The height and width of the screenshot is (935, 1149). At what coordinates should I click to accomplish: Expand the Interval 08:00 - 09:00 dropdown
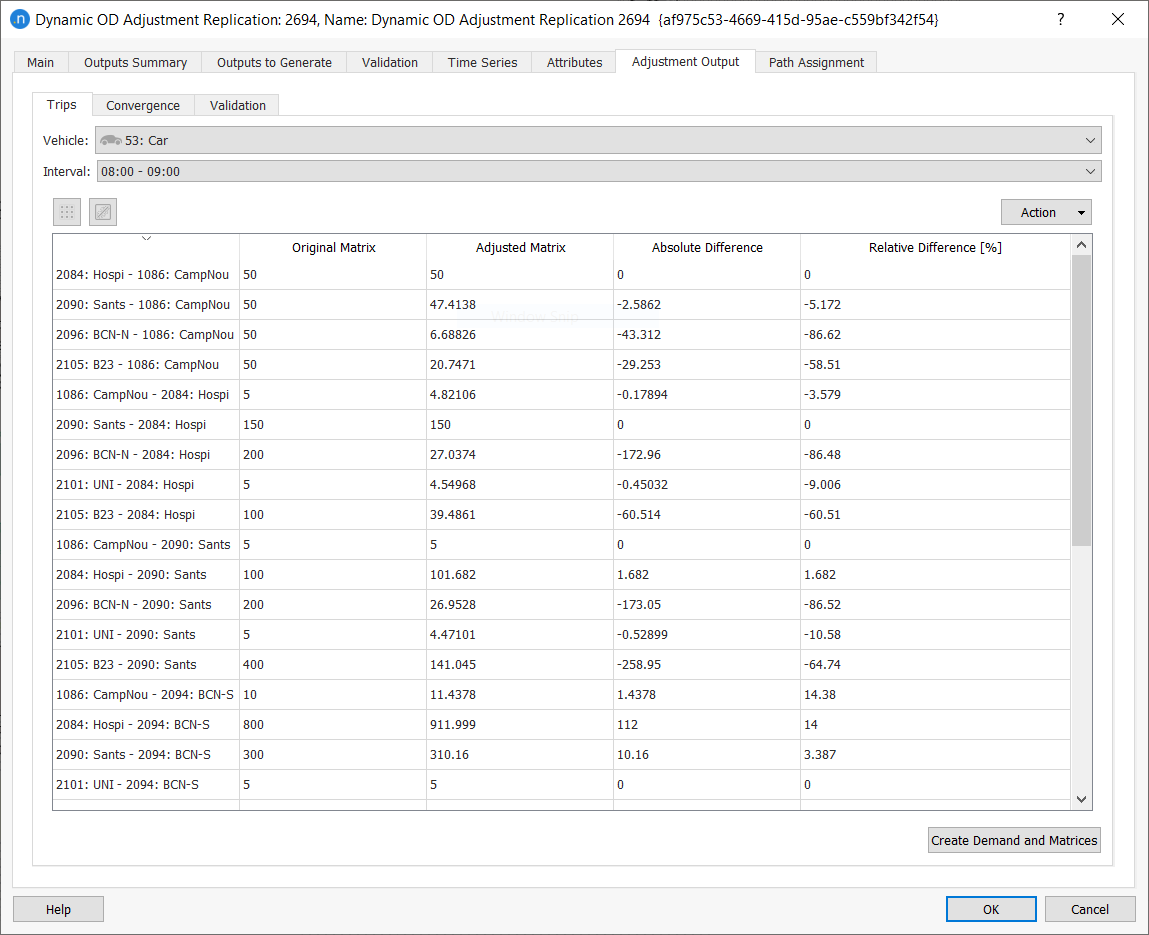coord(1090,172)
